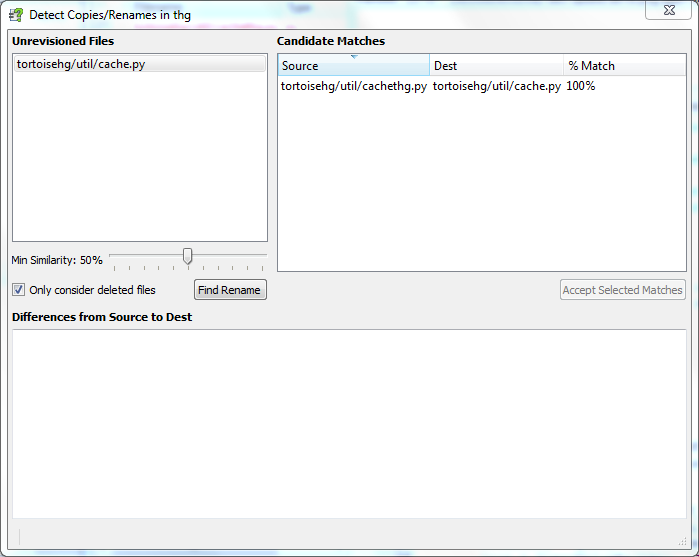
Task: Click inside the Differences from Source to Dest pane
Action: point(349,424)
